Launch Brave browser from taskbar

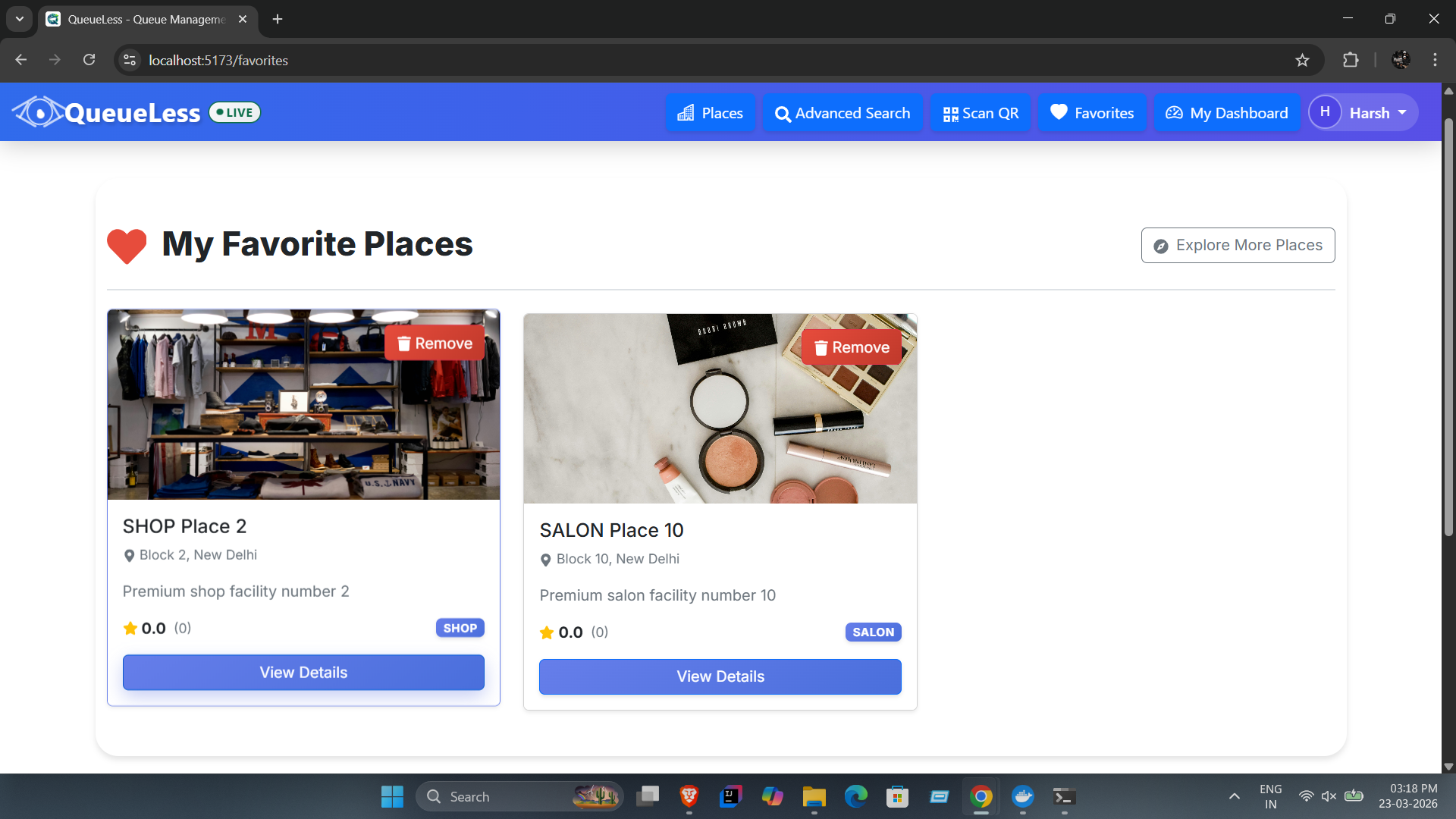point(689,796)
